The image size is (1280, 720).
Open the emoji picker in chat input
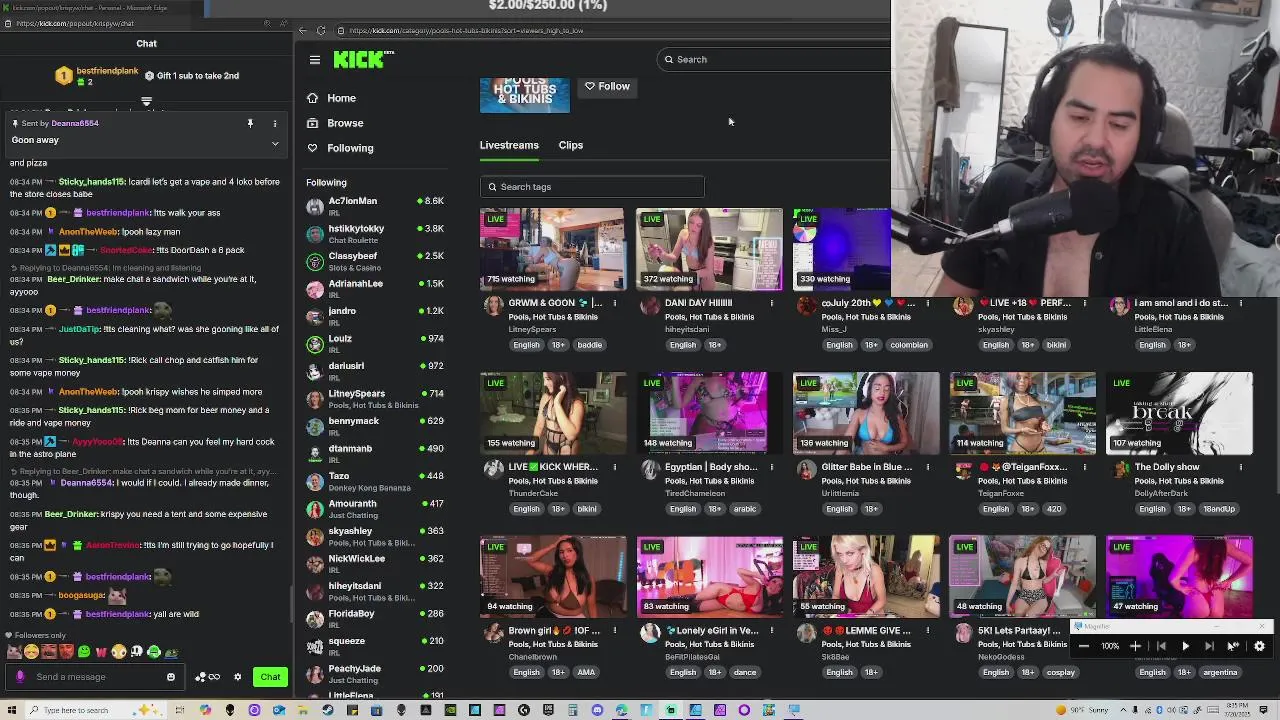(x=171, y=677)
